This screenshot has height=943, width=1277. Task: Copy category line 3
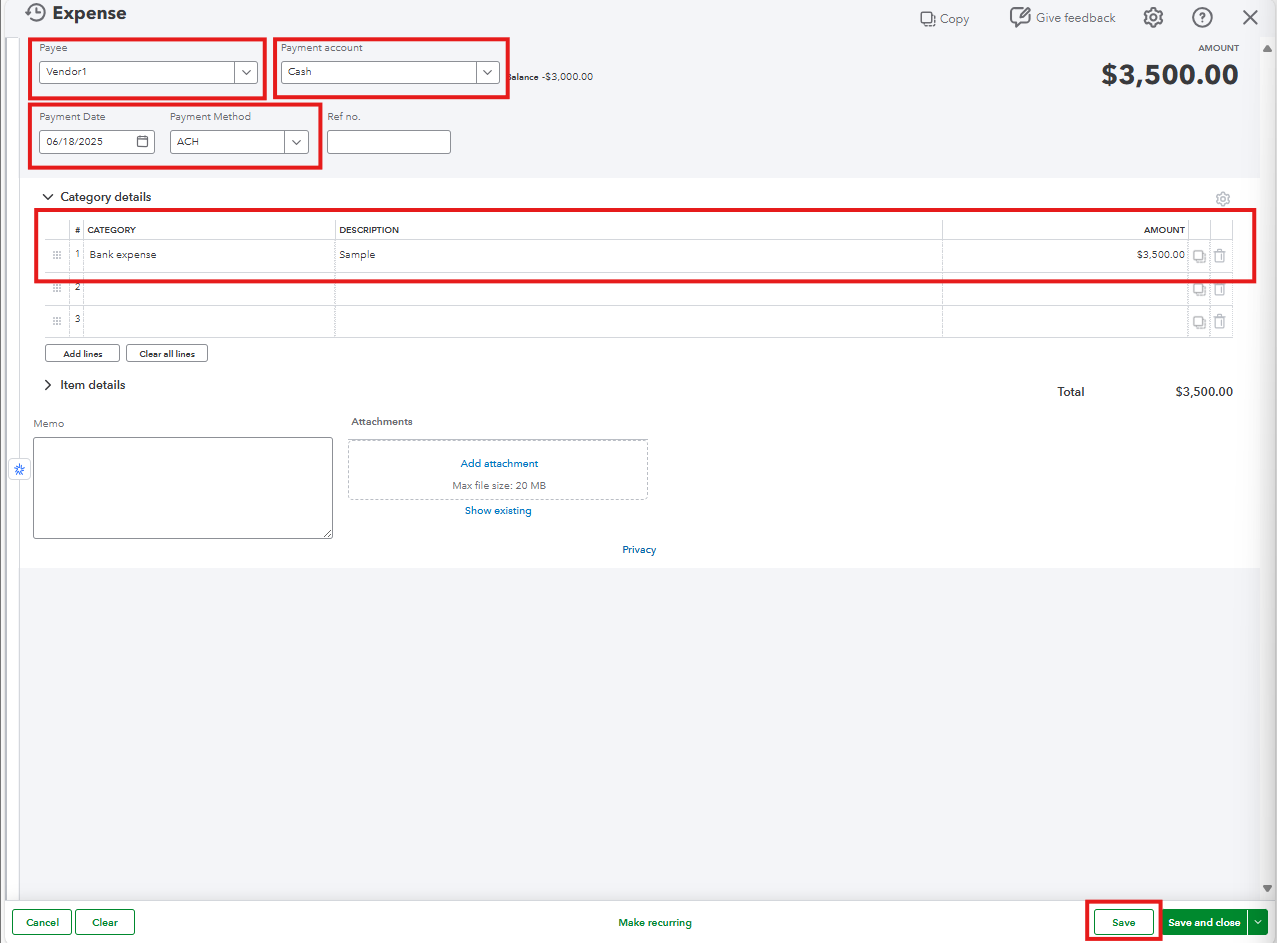[x=1199, y=322]
